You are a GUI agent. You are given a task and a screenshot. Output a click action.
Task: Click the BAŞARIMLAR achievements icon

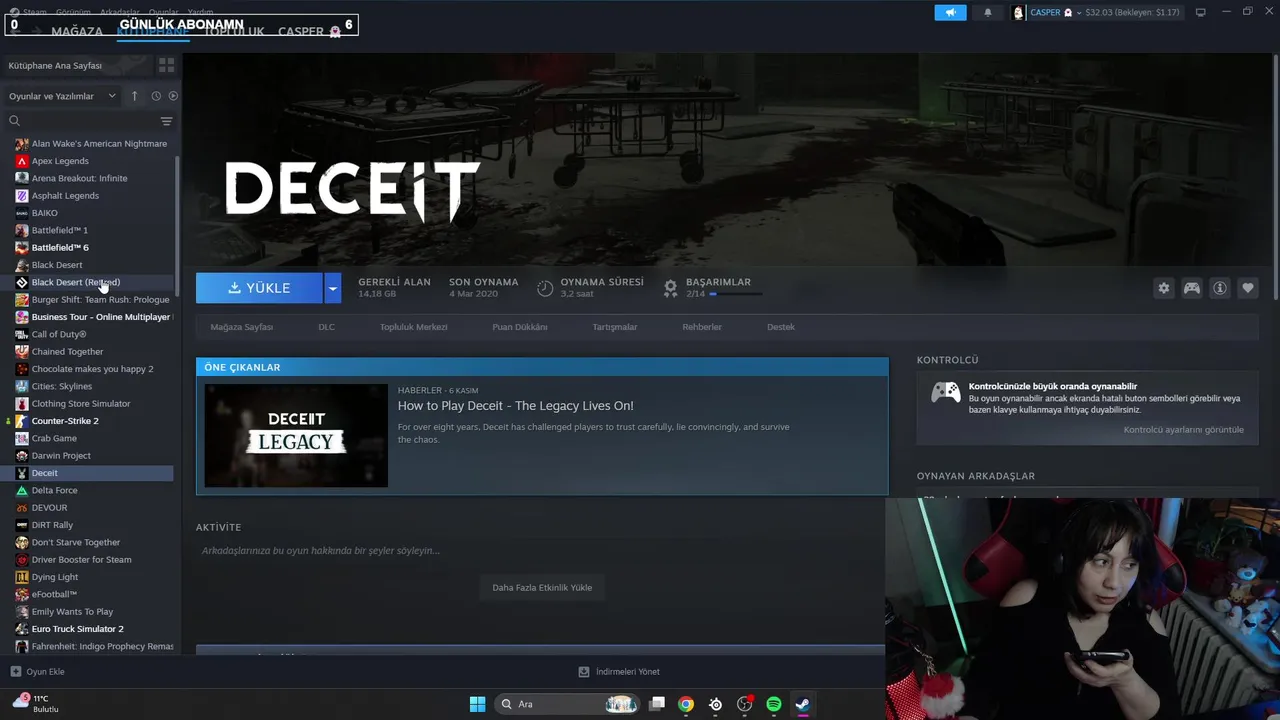click(671, 288)
